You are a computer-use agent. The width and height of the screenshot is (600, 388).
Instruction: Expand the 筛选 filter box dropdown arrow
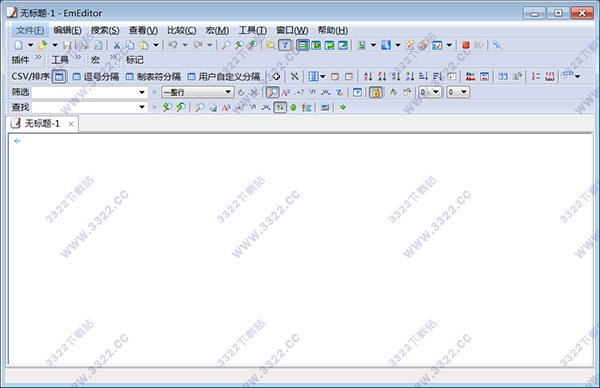click(x=142, y=92)
